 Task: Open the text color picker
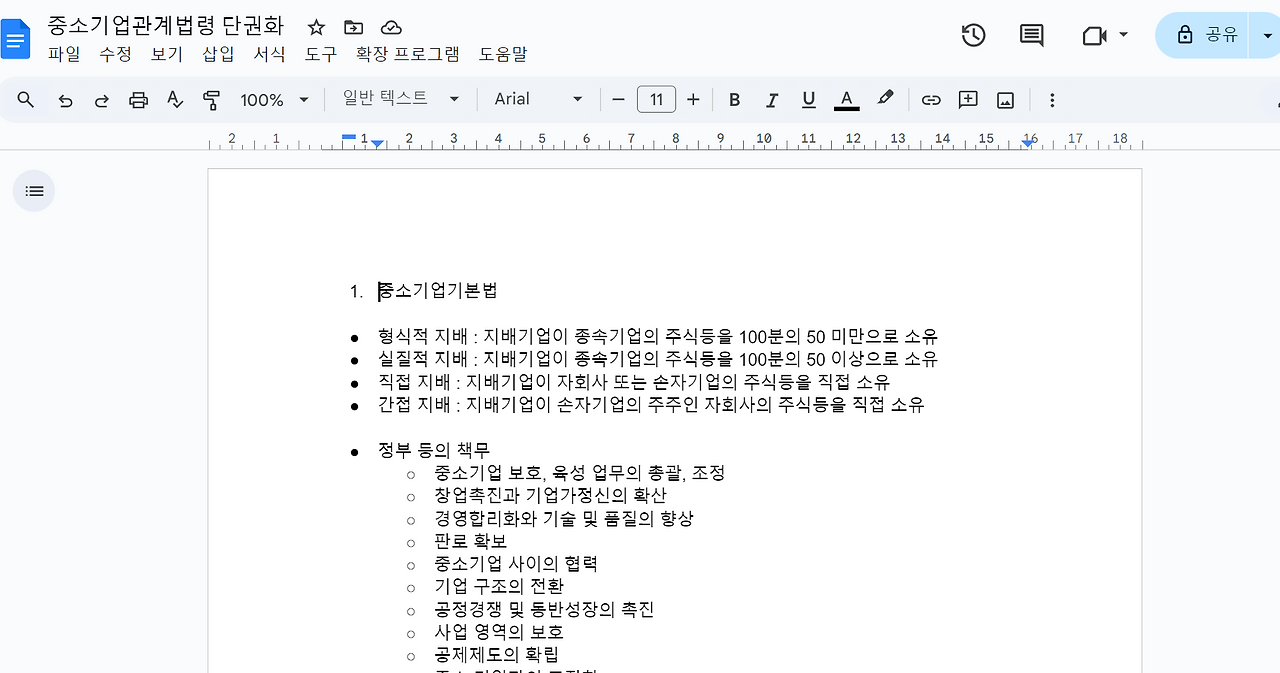[846, 99]
